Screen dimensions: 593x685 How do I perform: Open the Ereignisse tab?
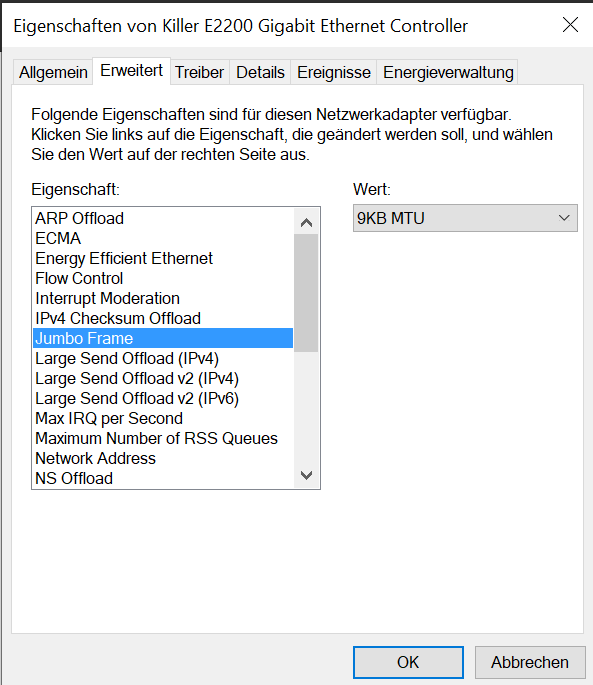point(334,72)
